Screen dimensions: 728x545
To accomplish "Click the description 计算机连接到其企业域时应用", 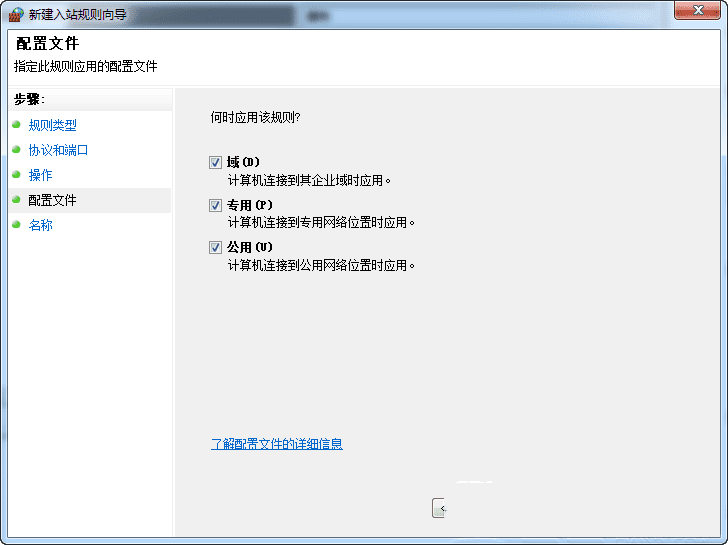I will click(x=309, y=180).
